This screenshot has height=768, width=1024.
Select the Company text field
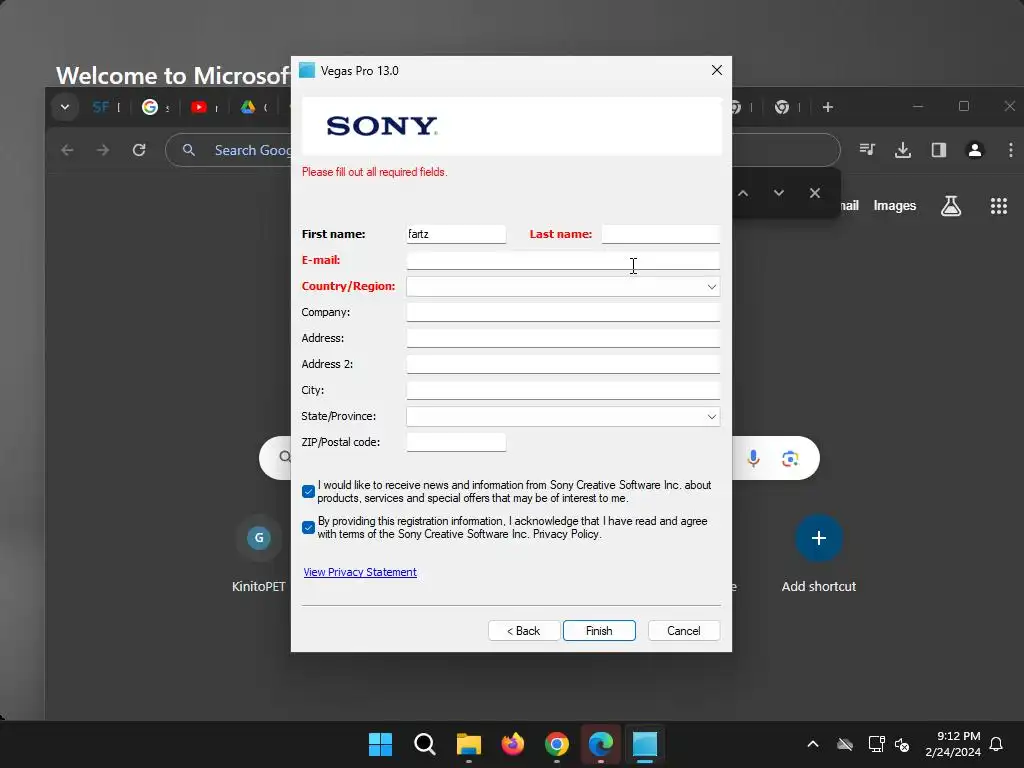[563, 312]
